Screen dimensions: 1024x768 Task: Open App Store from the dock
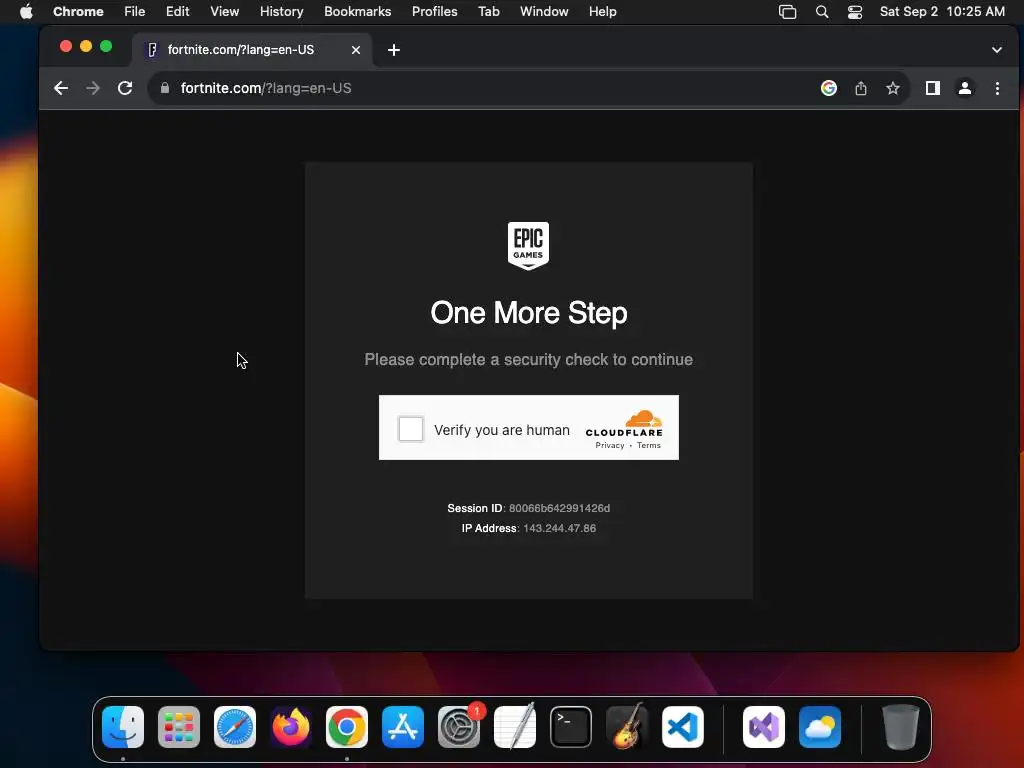tap(403, 727)
